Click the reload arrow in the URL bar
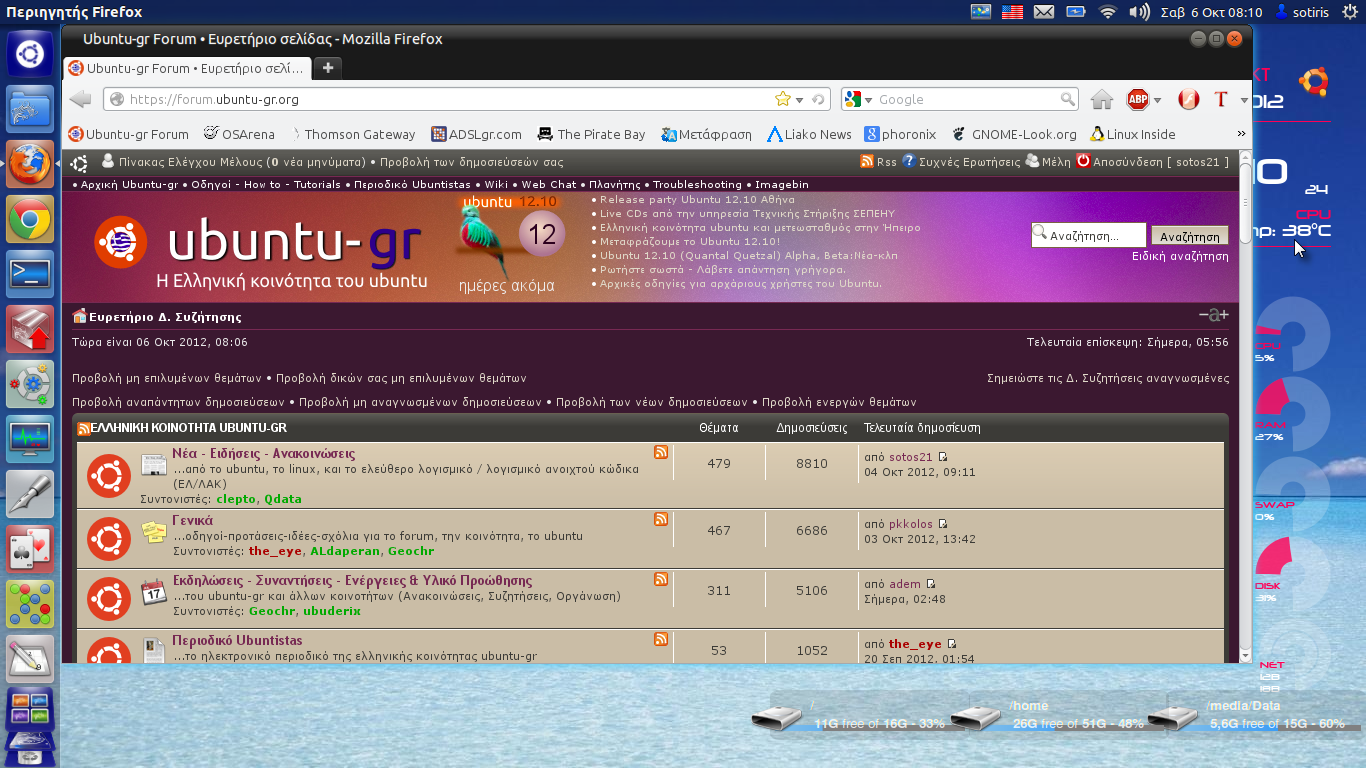Screen dimensions: 1366x768 tap(818, 99)
